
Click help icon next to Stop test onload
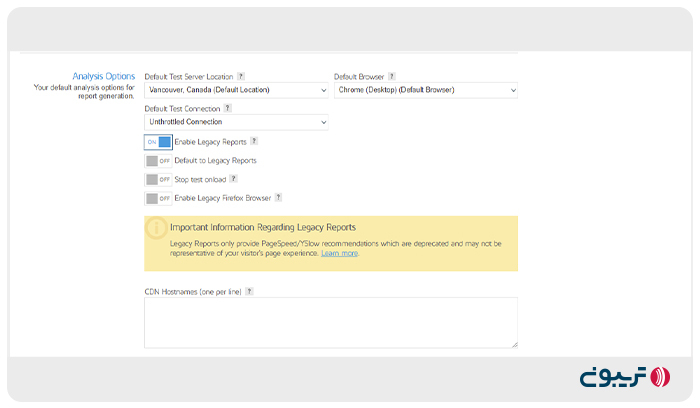click(233, 179)
